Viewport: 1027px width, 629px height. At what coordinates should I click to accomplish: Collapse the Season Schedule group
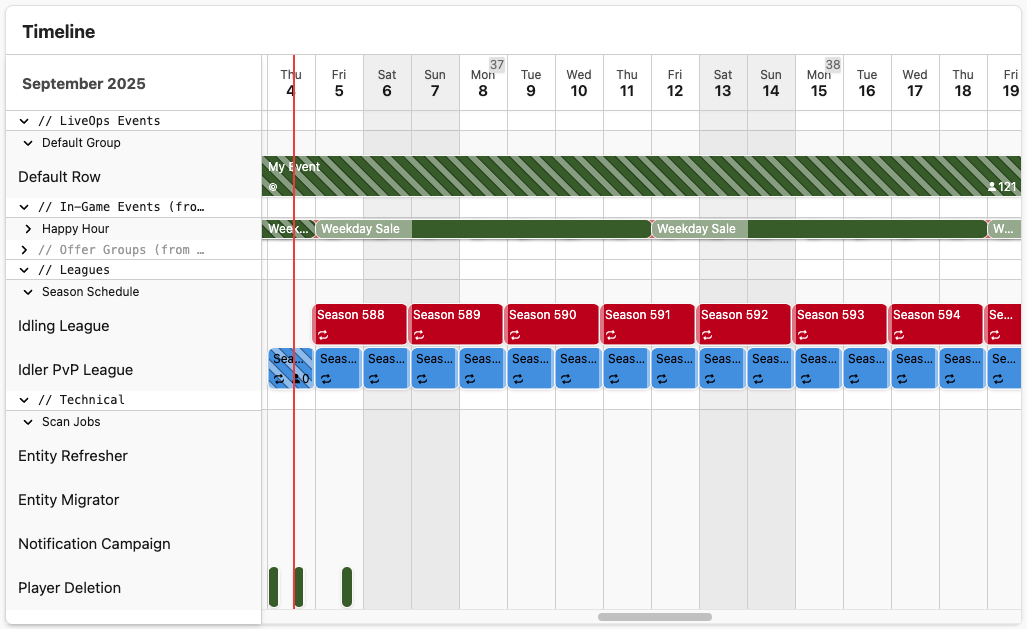[28, 292]
